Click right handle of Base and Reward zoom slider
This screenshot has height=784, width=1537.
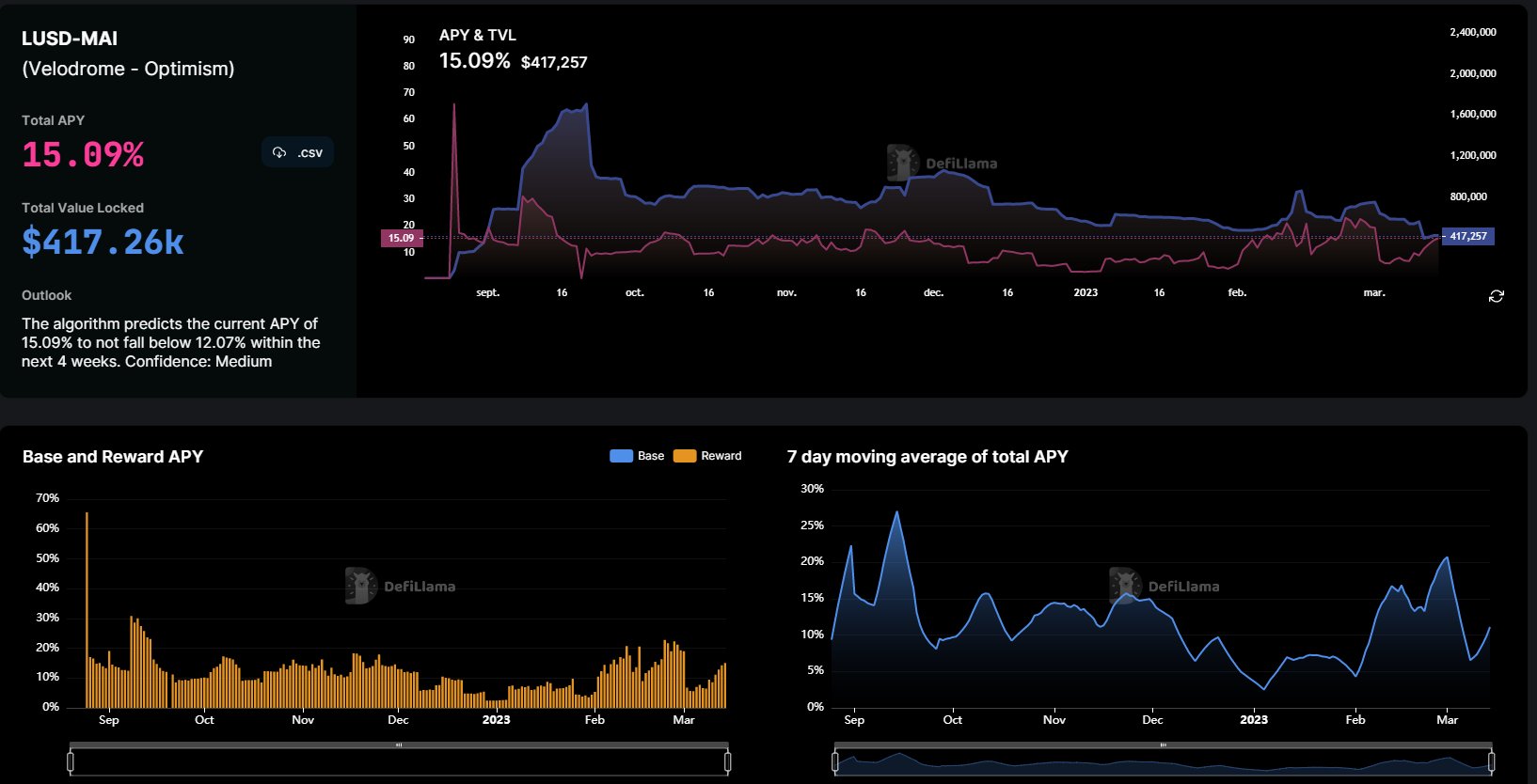coord(727,761)
